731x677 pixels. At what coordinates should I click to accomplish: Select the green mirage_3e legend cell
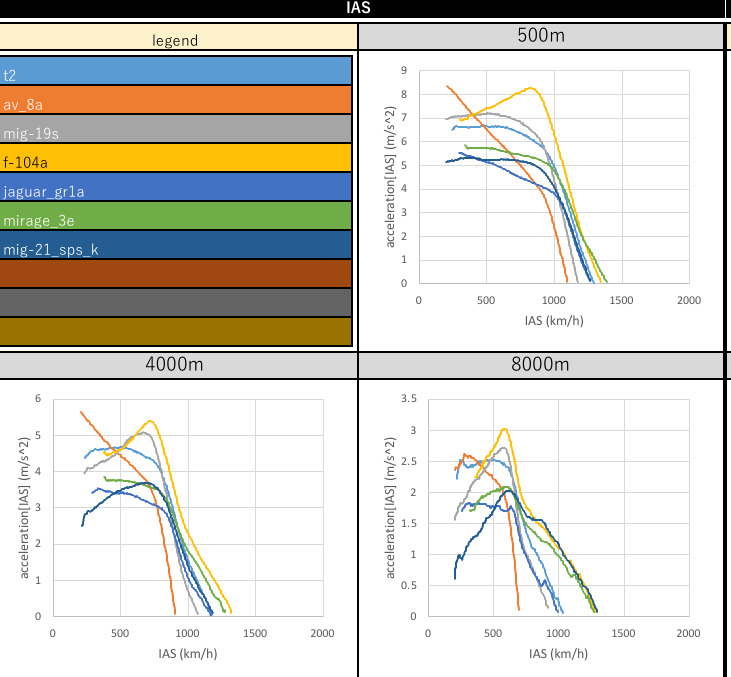(x=176, y=216)
